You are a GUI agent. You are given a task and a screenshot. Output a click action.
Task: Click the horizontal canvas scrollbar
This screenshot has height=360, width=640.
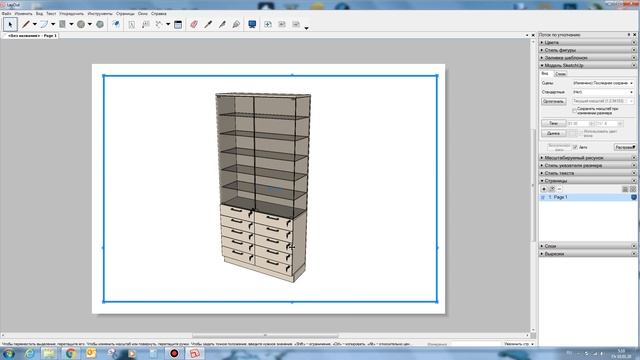[265, 336]
